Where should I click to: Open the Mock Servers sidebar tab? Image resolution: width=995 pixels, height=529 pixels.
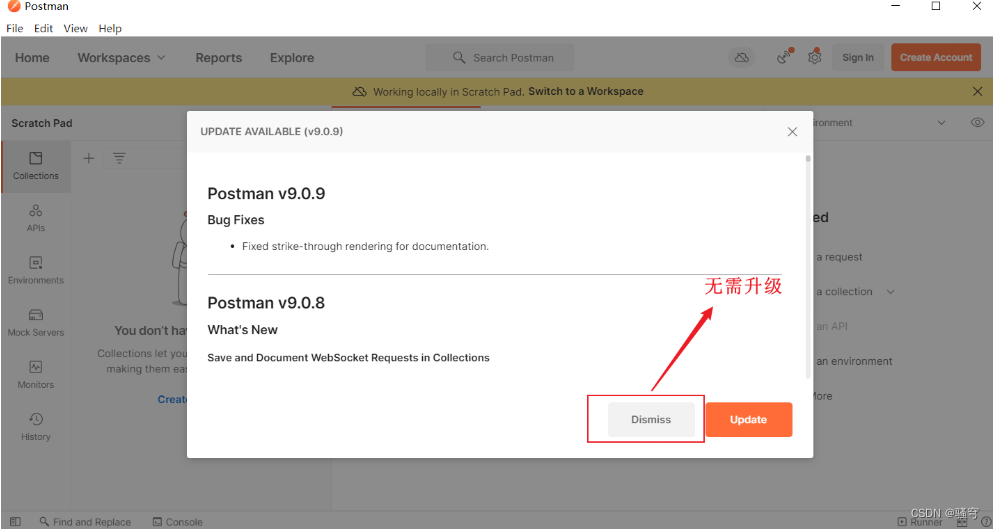[36, 322]
